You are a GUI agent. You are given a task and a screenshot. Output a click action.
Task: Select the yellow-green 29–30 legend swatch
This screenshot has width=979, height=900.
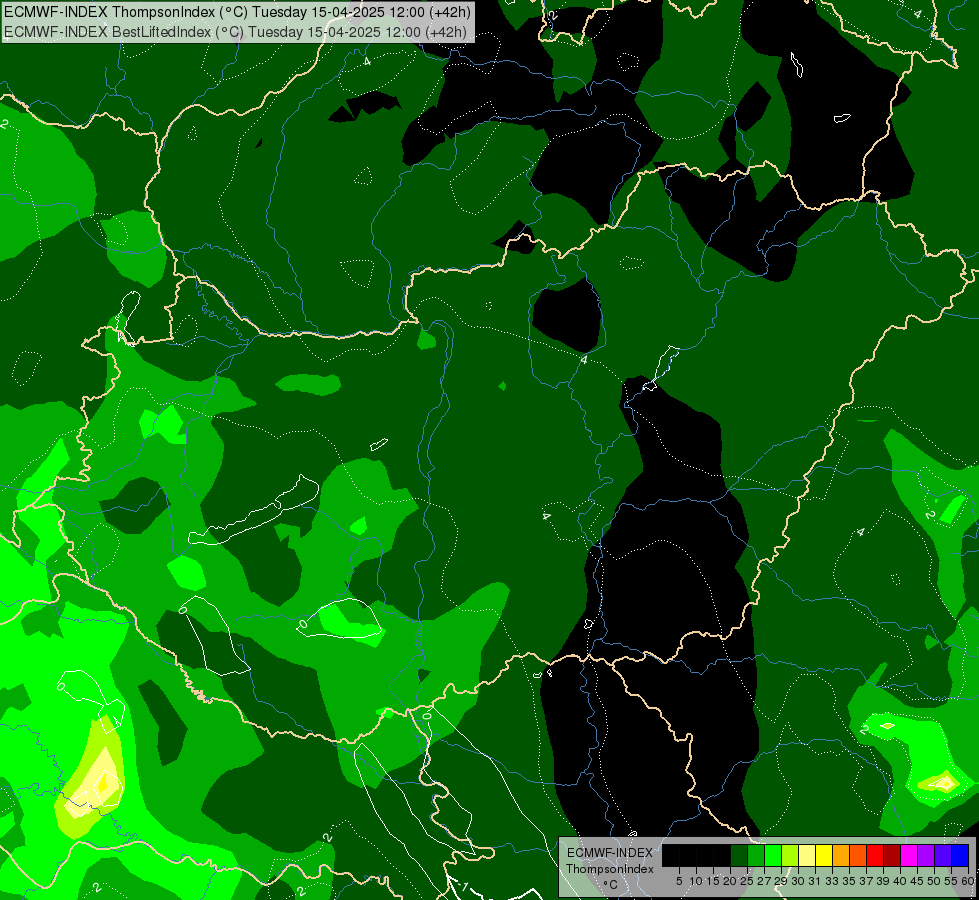point(790,855)
